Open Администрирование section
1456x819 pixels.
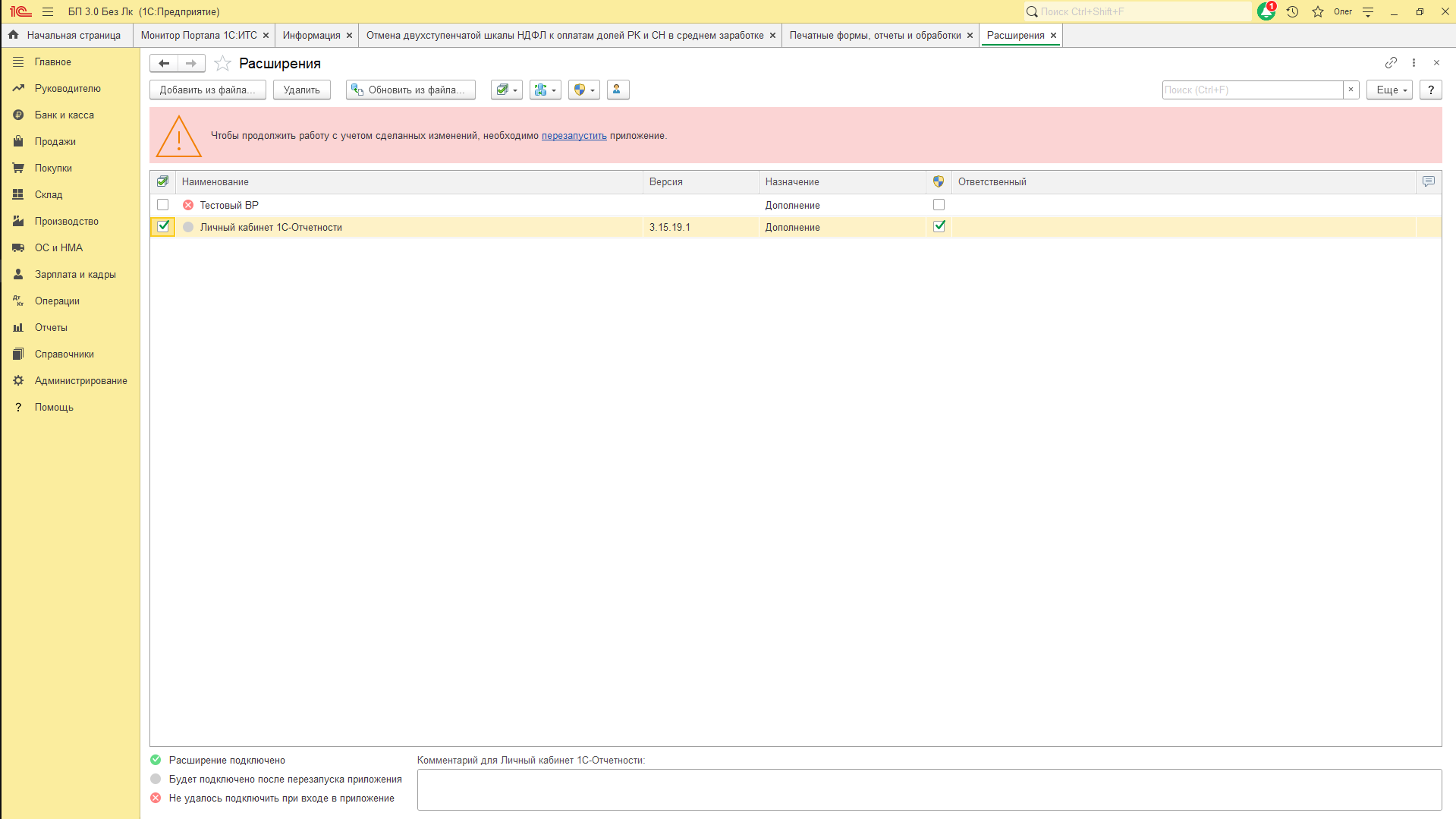pyautogui.click(x=70, y=381)
